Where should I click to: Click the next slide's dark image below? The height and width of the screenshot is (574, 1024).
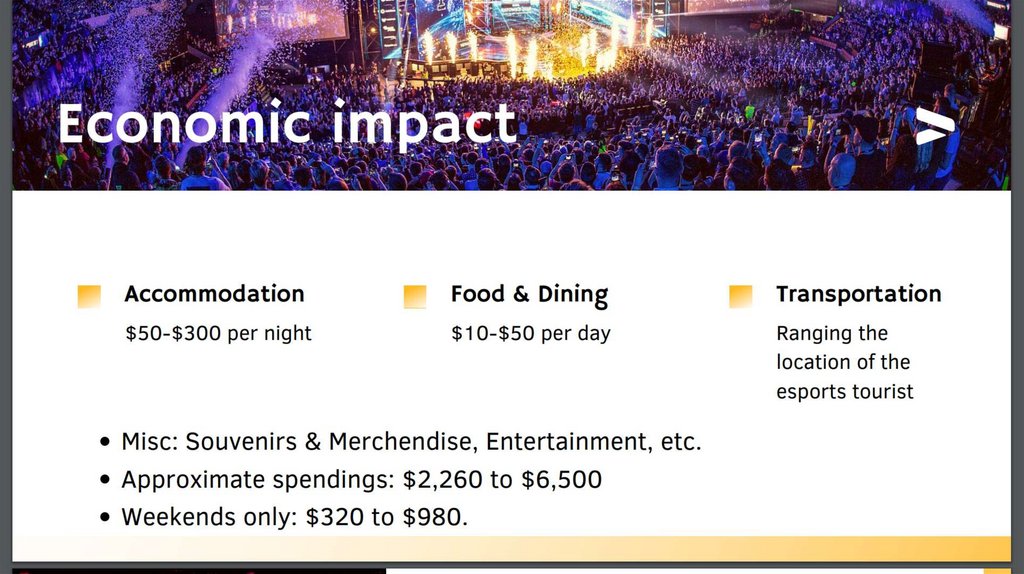pos(198,571)
